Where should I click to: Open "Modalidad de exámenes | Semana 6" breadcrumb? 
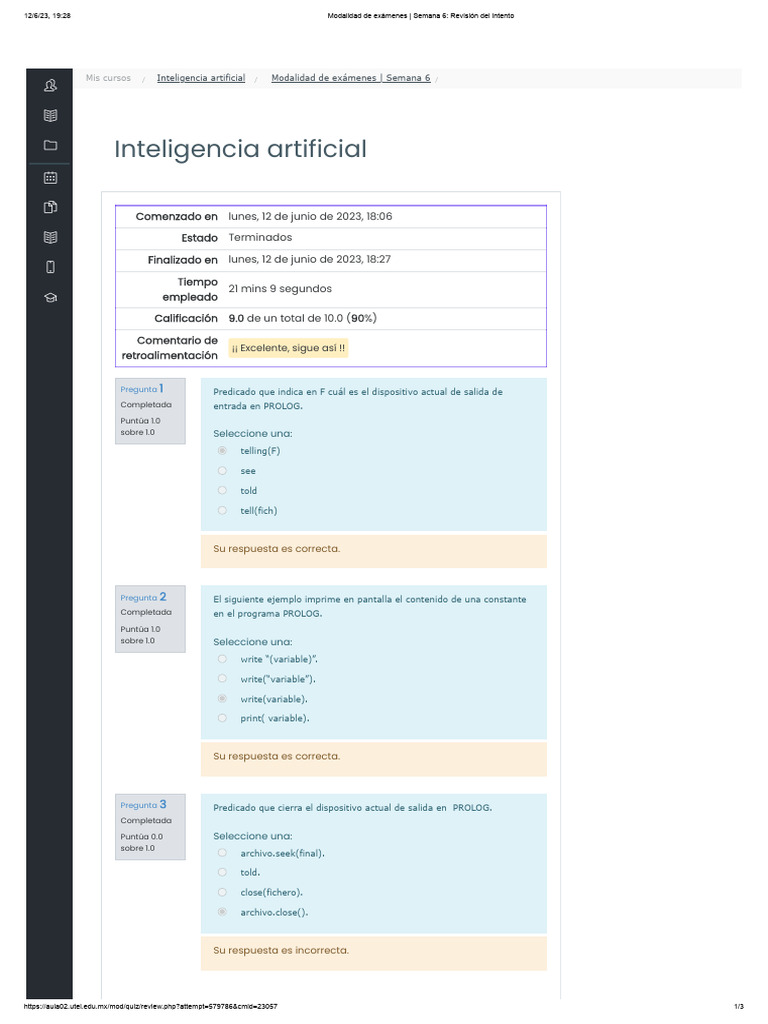(x=350, y=78)
